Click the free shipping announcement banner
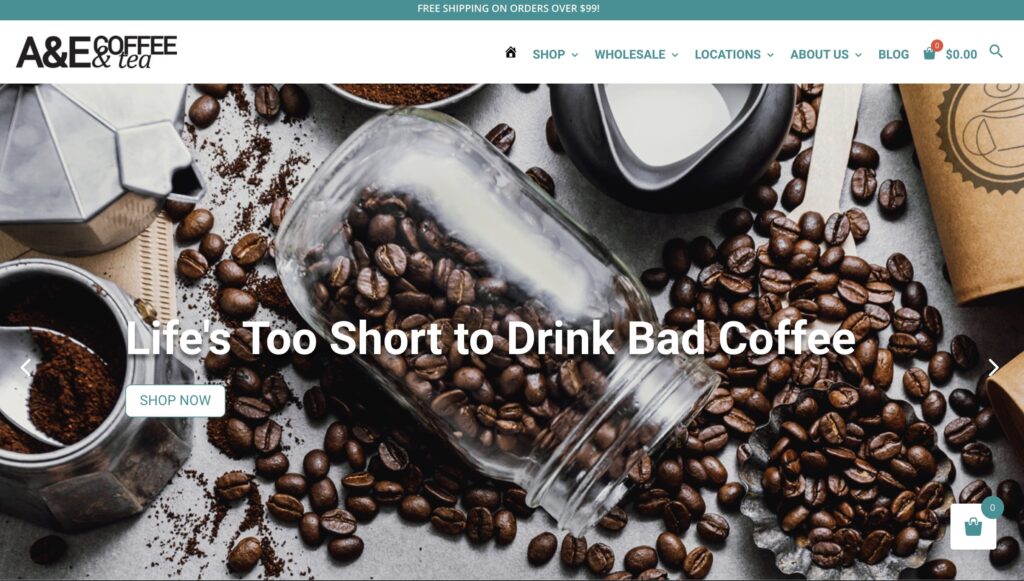 (508, 8)
